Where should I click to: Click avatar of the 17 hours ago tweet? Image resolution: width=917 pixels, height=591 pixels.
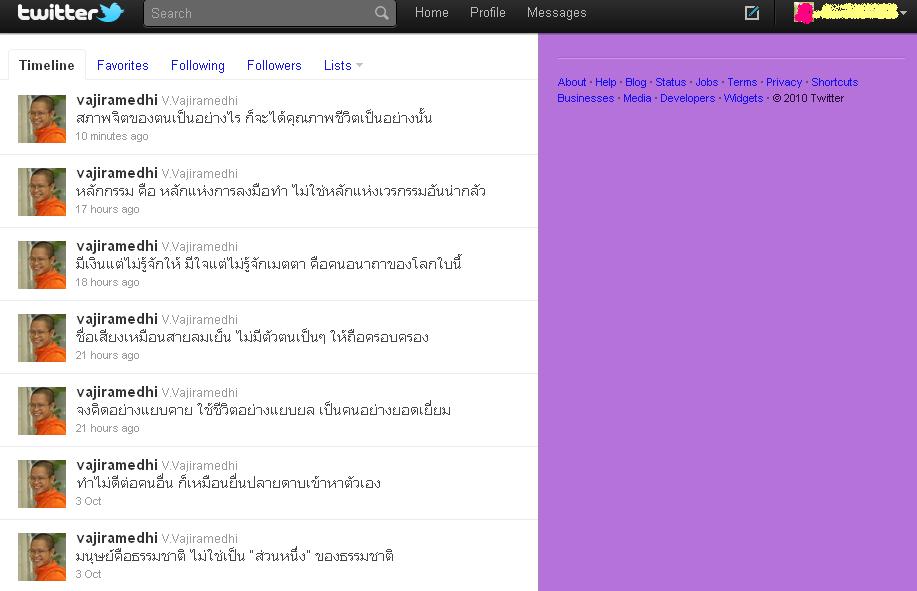click(x=42, y=192)
